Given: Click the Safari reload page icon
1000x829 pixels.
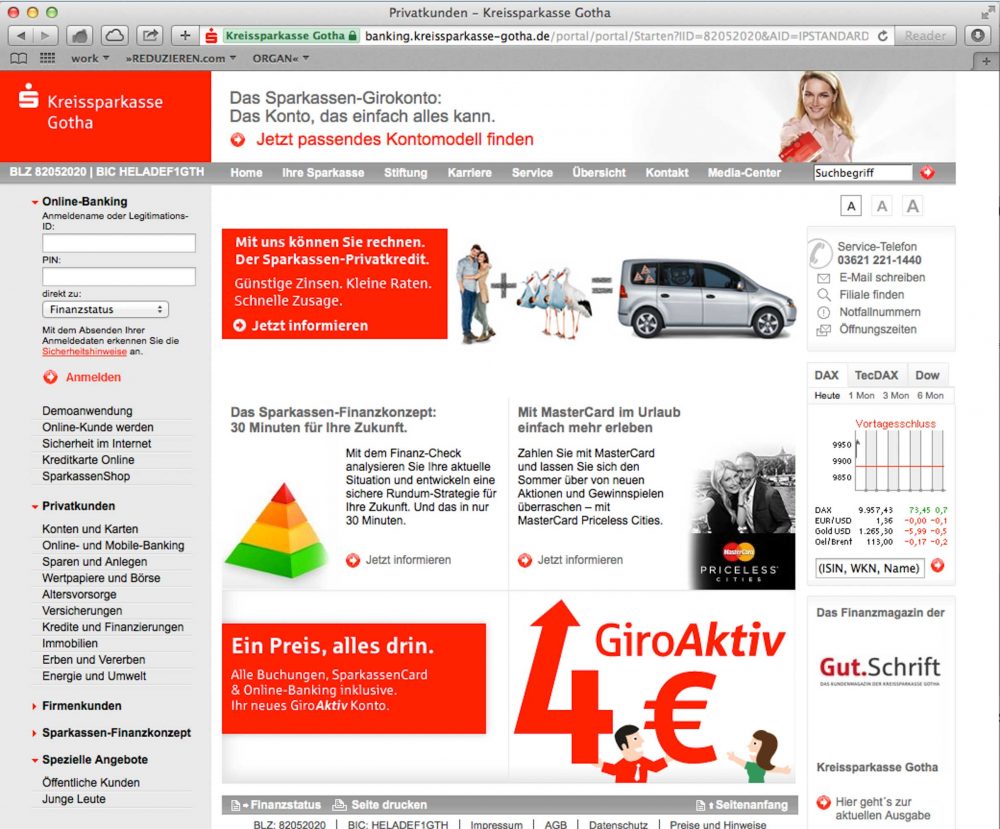Looking at the screenshot, I should coord(883,36).
